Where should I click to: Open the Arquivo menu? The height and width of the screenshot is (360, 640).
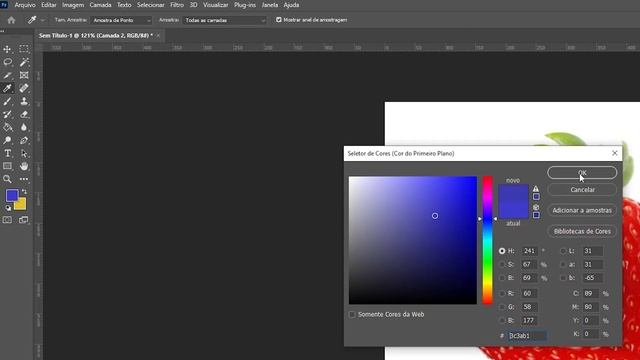[25, 5]
